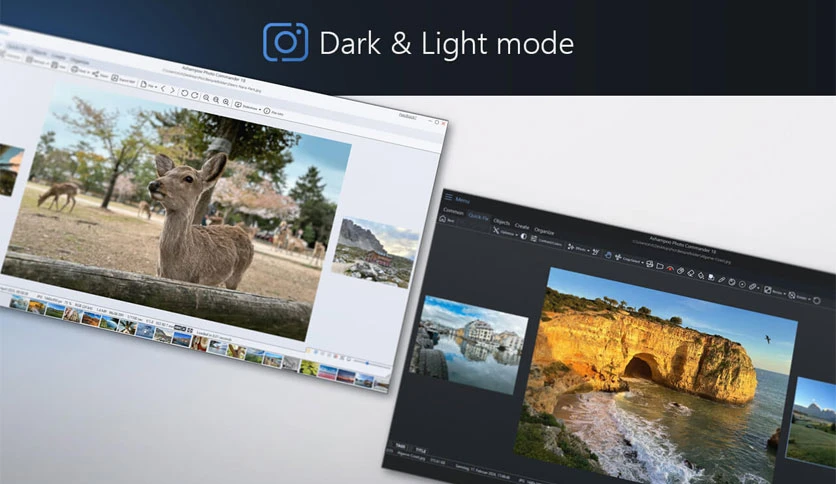Image resolution: width=836 pixels, height=484 pixels.
Task: Expand Slideshow dropdown arrow in light window
Action: pos(260,109)
